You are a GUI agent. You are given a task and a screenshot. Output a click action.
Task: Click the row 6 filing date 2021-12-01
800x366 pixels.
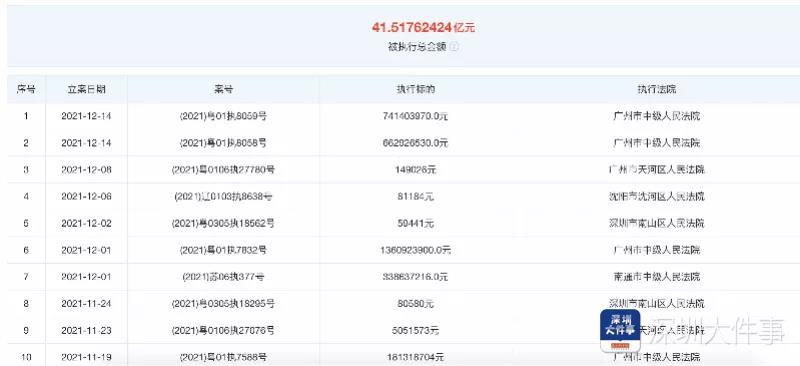coord(86,250)
